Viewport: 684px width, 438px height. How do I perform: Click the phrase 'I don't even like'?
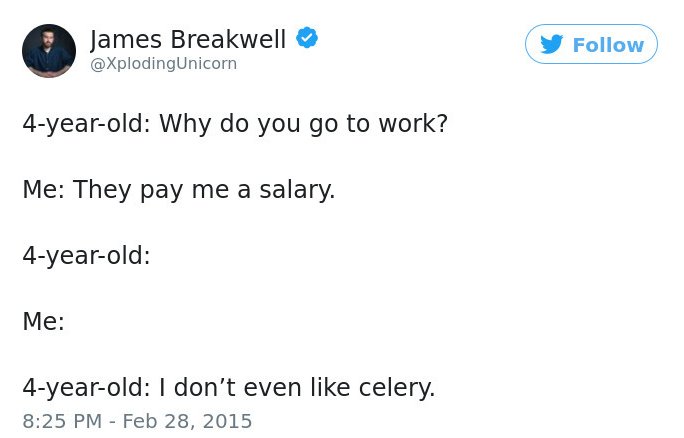pos(255,387)
